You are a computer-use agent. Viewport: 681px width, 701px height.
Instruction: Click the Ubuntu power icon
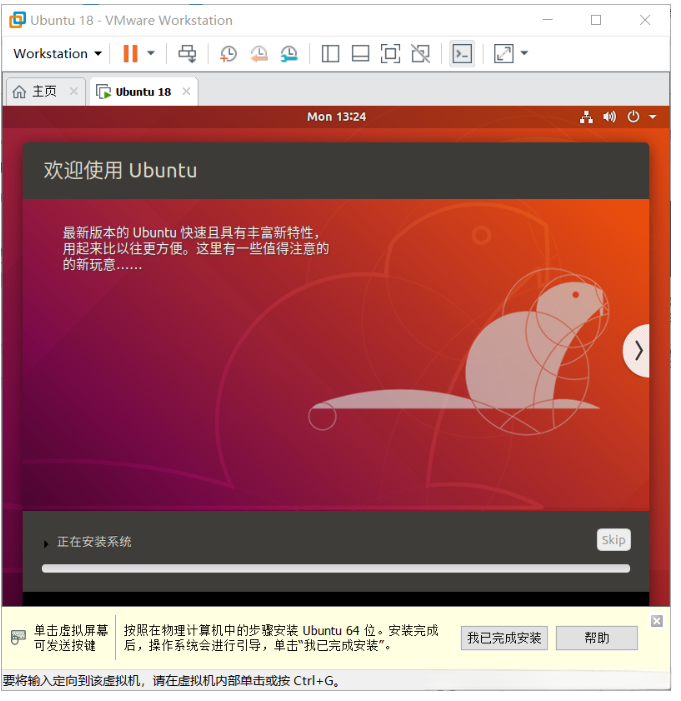(x=633, y=117)
